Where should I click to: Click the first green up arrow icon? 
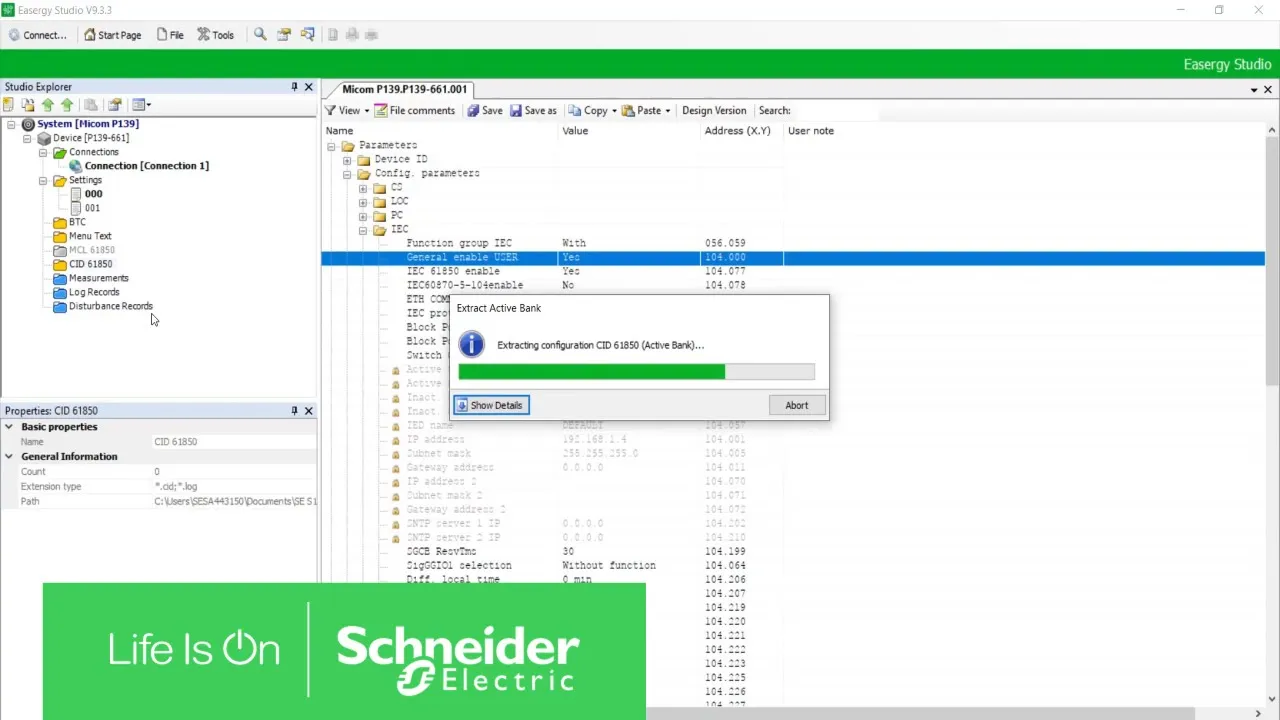click(47, 104)
